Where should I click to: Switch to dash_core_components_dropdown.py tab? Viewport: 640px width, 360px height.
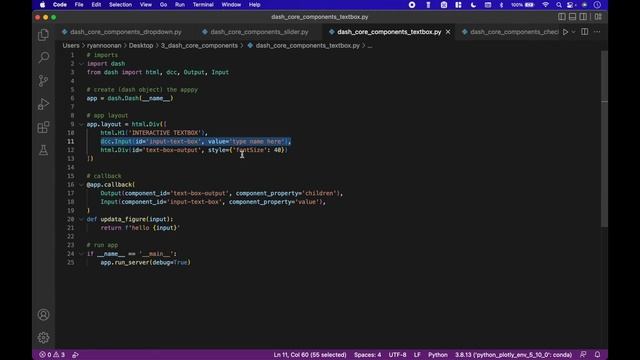[x=122, y=32]
